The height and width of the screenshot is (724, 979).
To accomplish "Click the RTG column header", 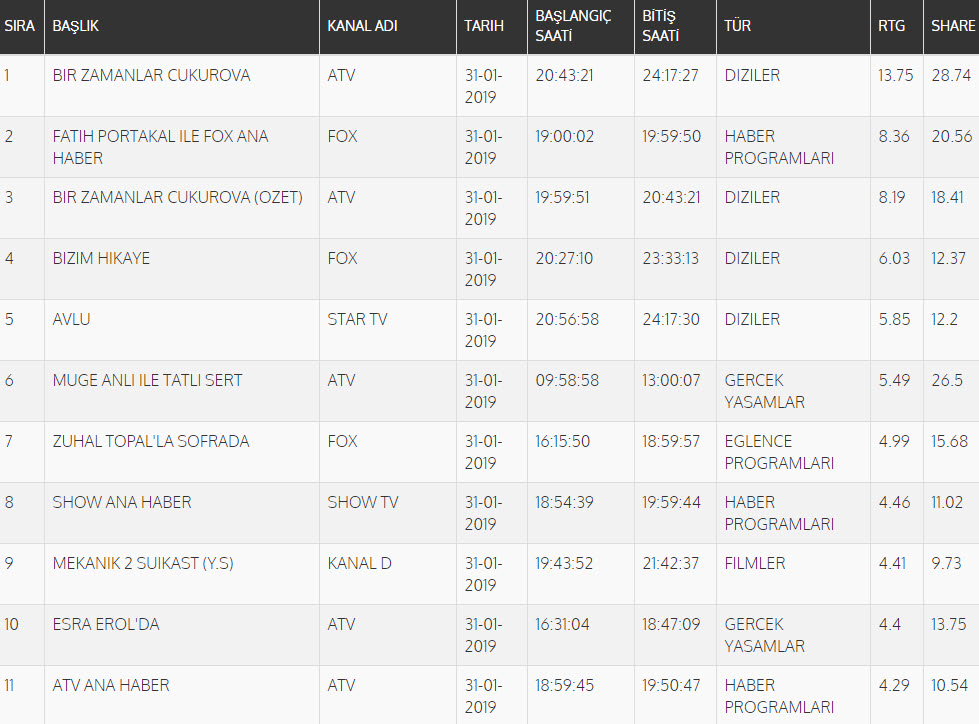I will (x=892, y=26).
